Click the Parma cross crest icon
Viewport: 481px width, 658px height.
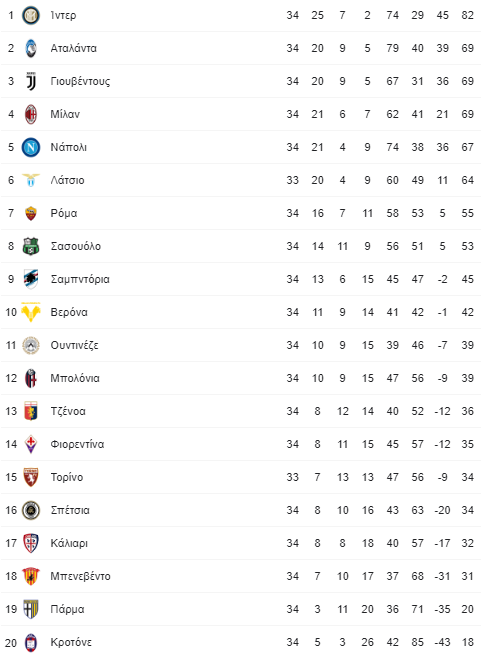(31, 609)
